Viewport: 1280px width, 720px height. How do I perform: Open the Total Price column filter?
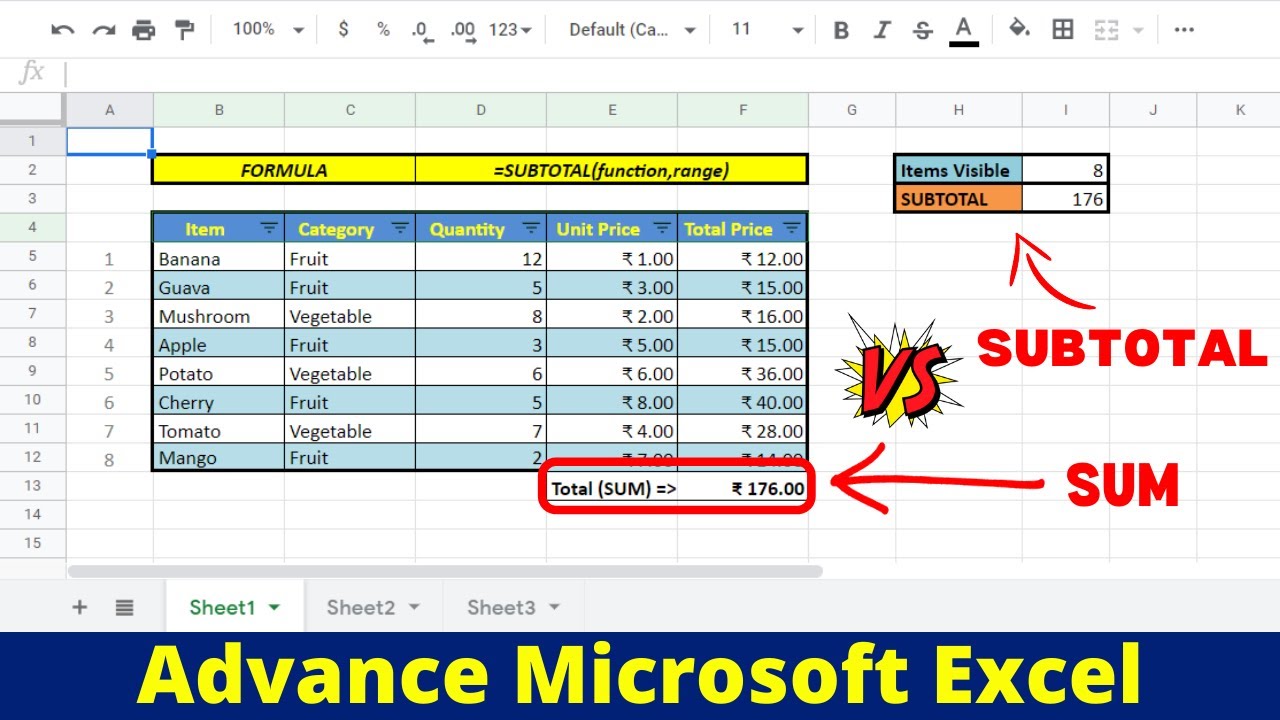[792, 229]
